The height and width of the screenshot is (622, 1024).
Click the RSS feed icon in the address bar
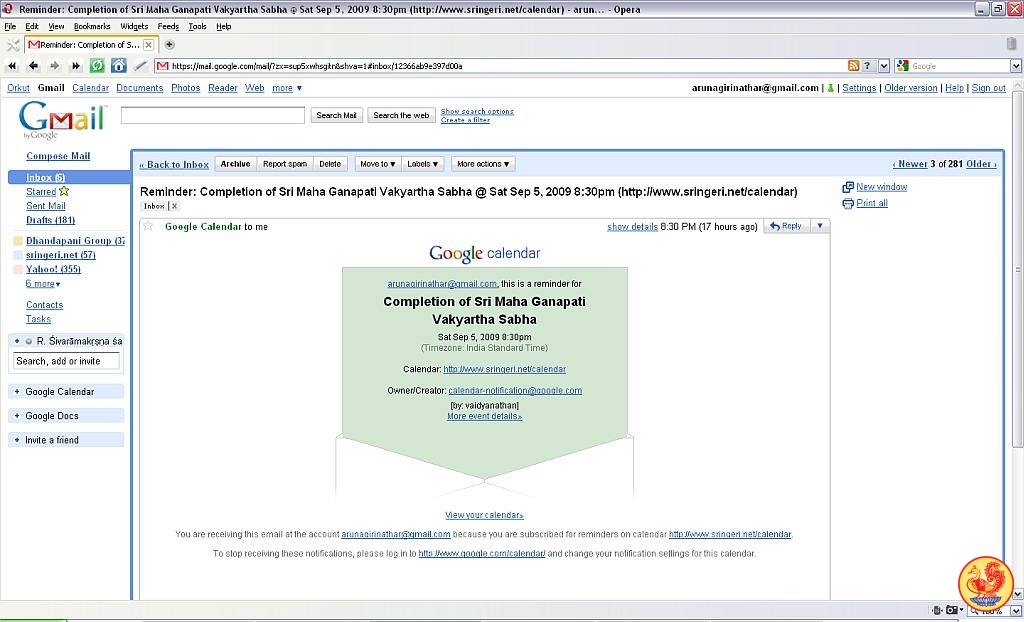pyautogui.click(x=854, y=66)
